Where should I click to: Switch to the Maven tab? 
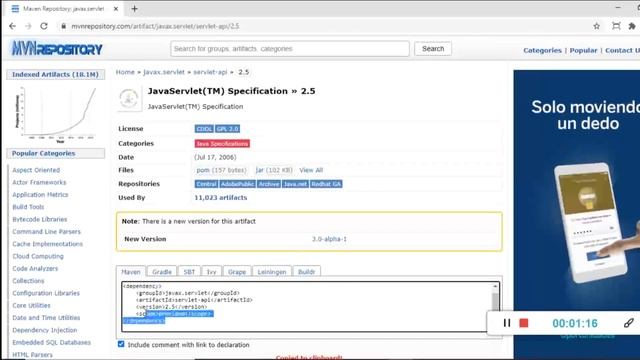tap(131, 272)
